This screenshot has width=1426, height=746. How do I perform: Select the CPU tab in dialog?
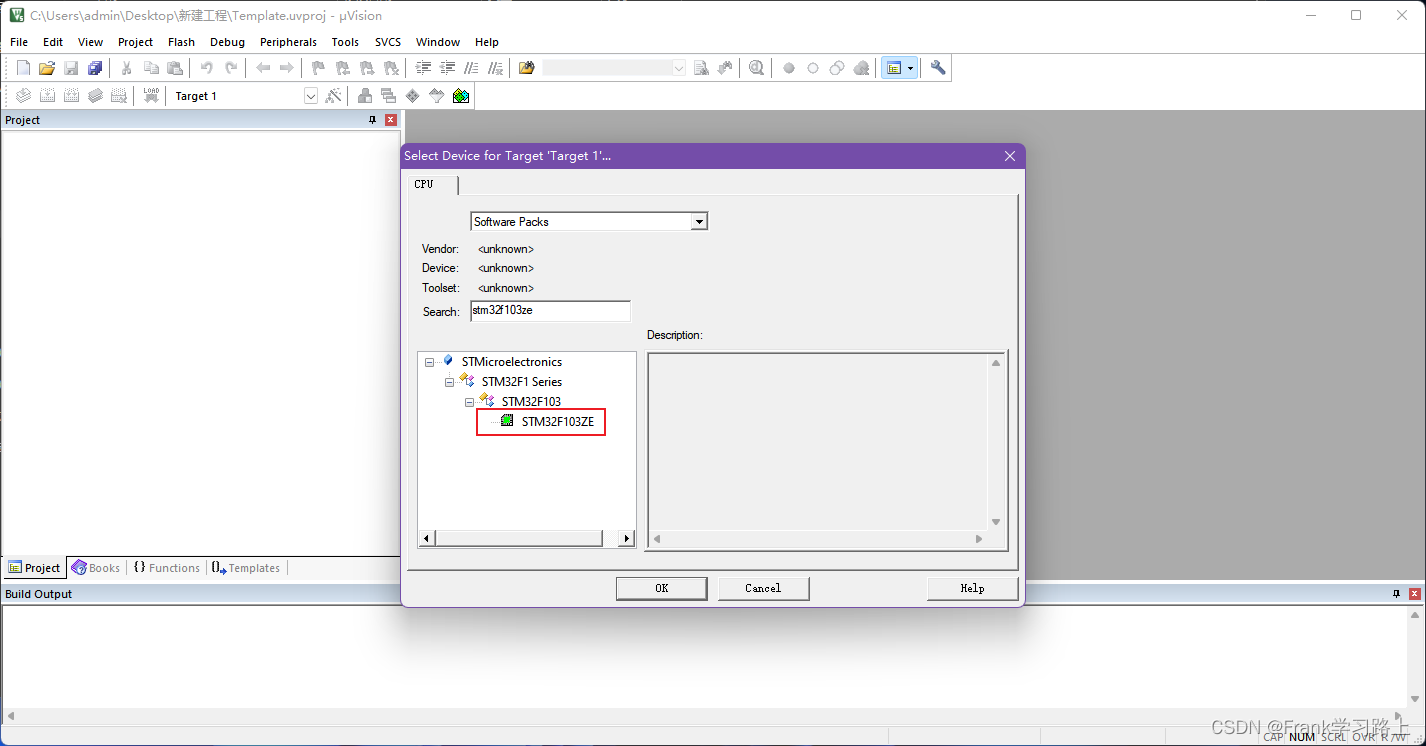point(433,185)
